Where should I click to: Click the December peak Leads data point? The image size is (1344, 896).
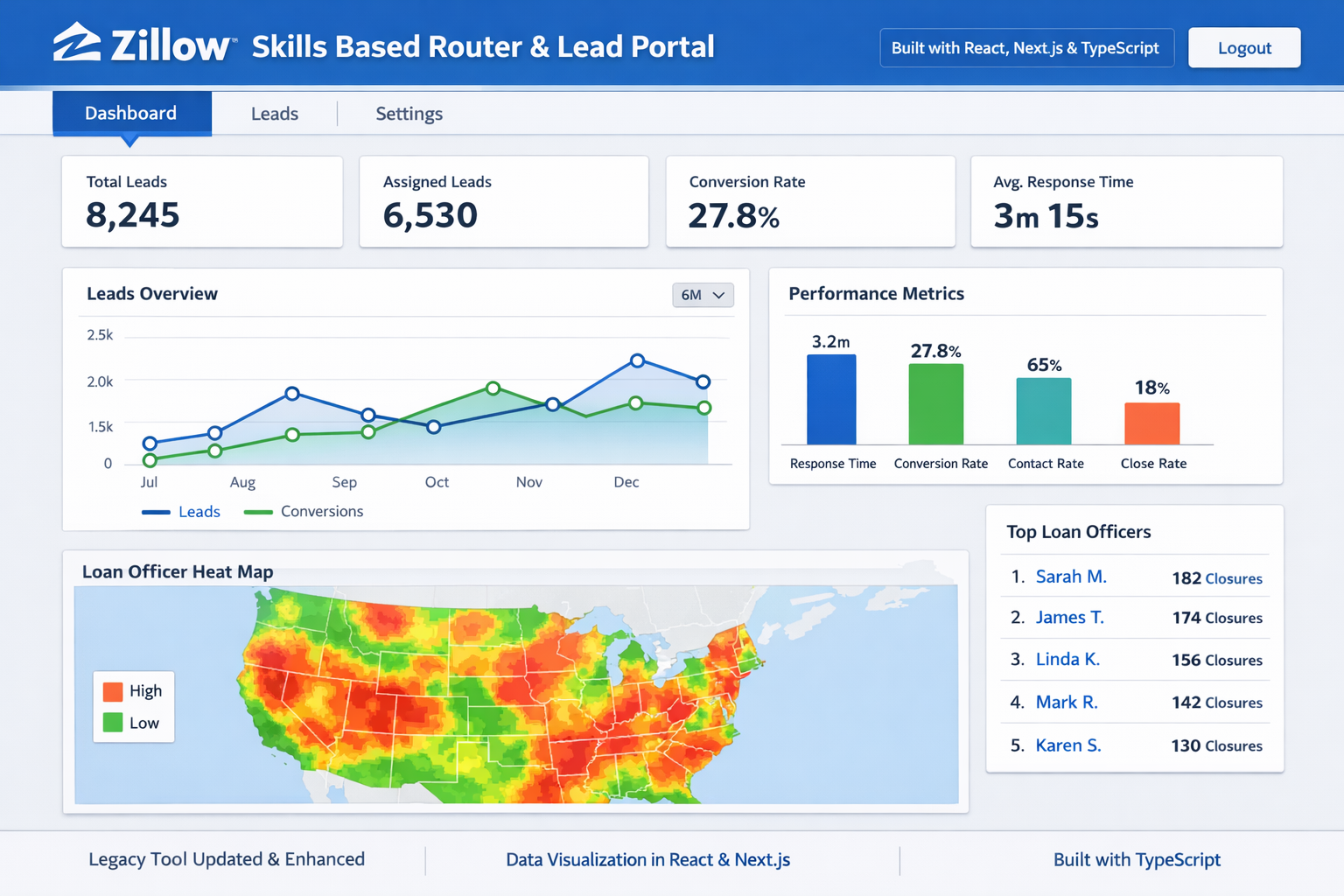[x=638, y=360]
